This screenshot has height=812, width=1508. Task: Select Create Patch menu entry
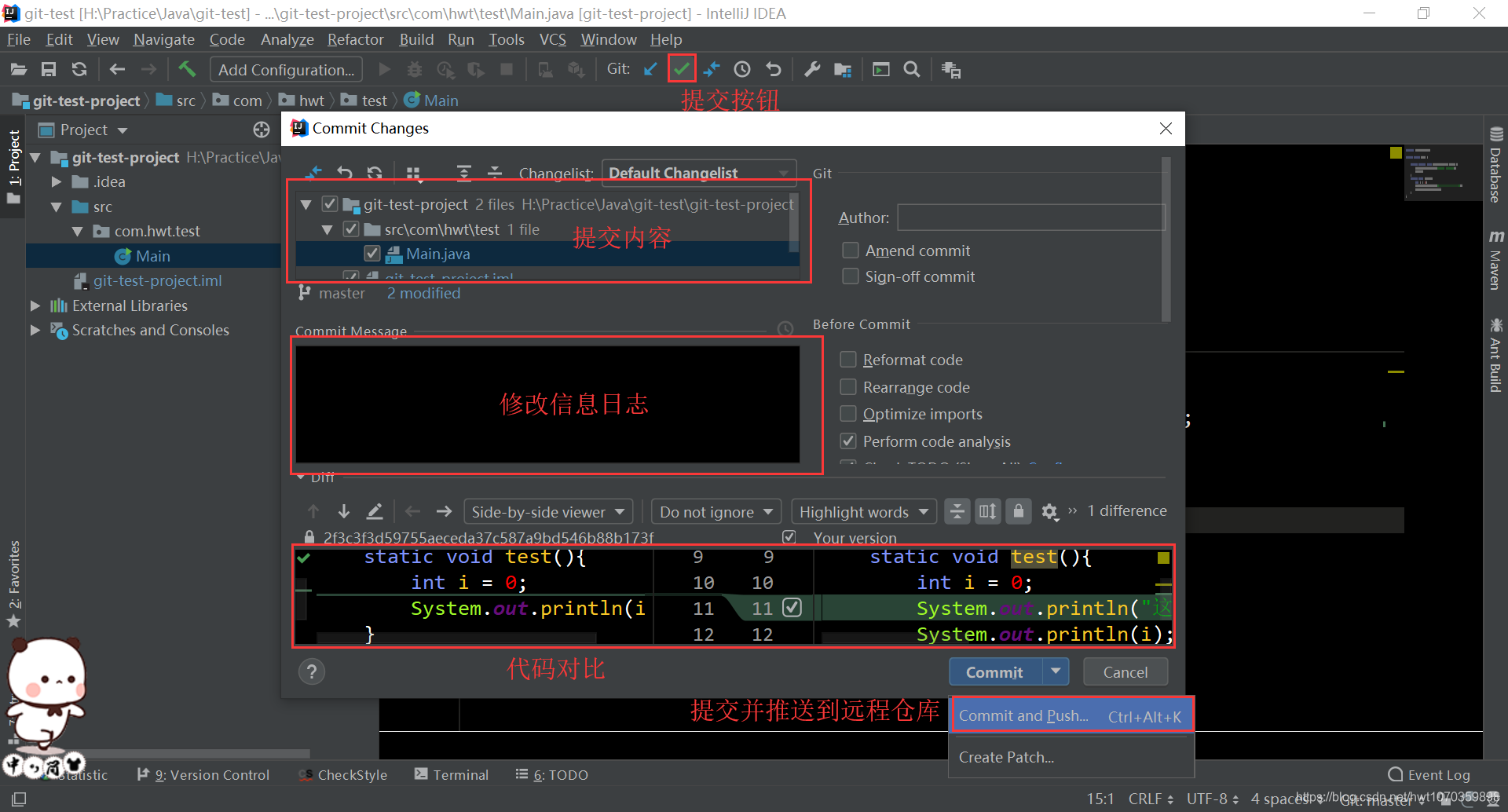point(1071,757)
